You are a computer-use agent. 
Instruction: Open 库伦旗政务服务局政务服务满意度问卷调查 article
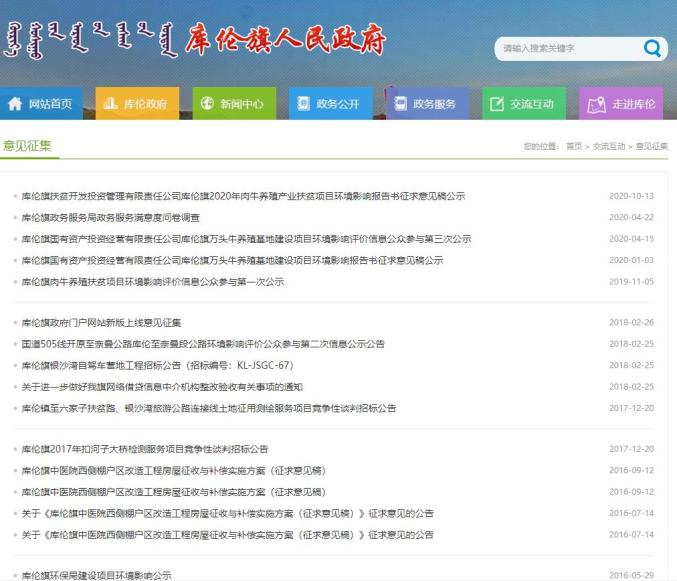[111, 217]
